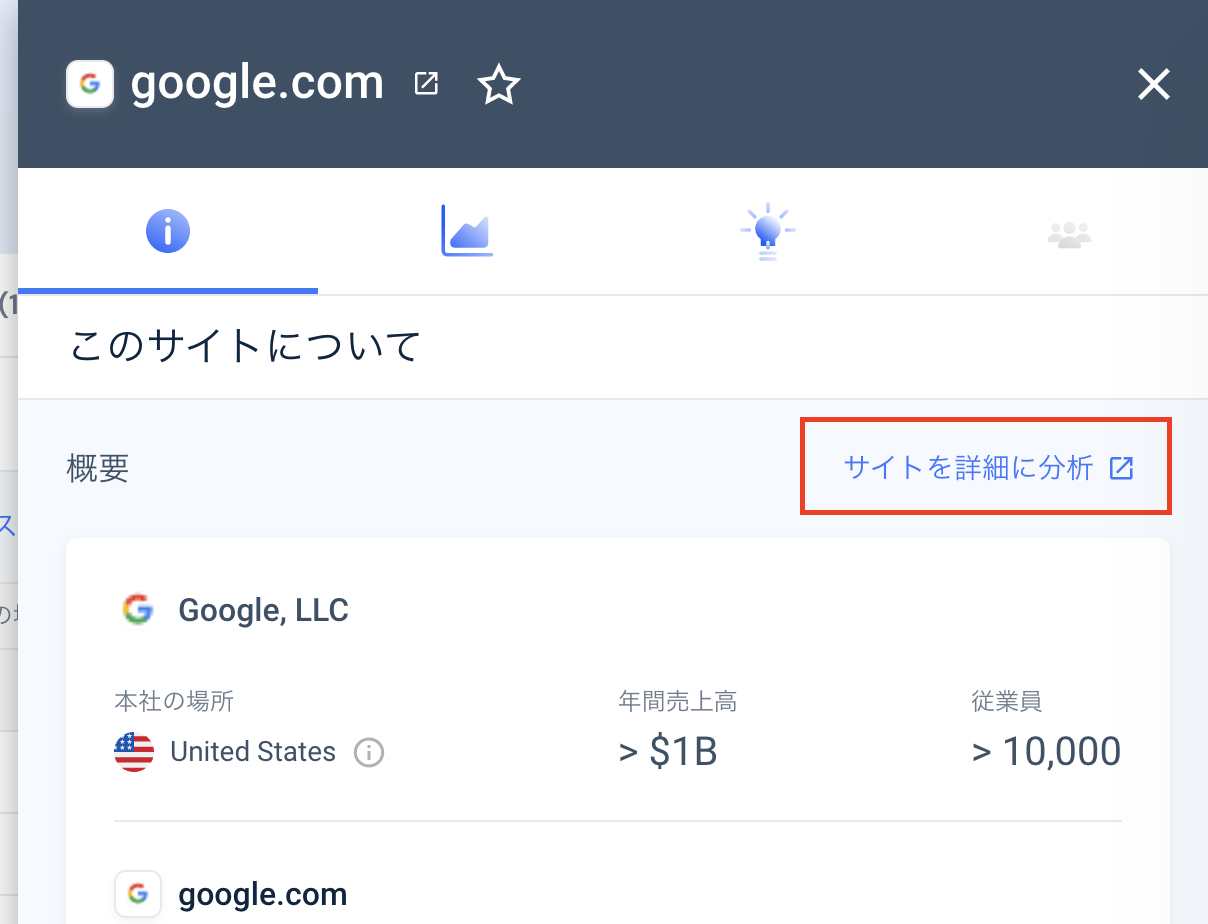Click the 年間売上高 label
This screenshot has width=1208, height=924.
(678, 702)
